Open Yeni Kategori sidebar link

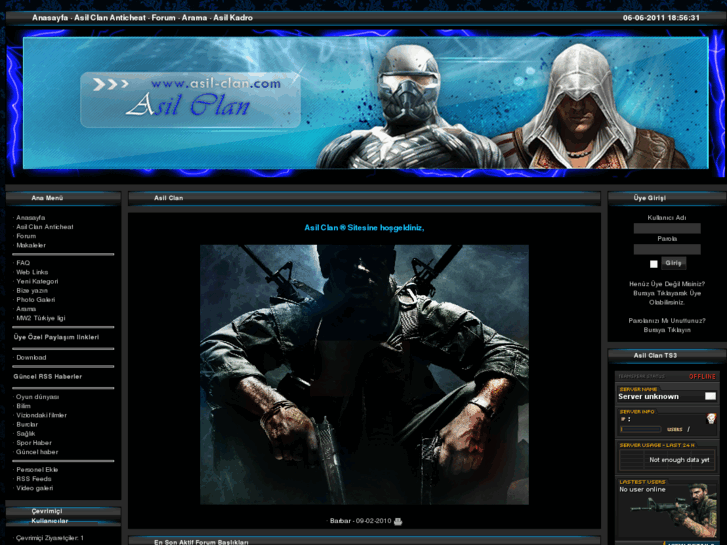pos(37,282)
